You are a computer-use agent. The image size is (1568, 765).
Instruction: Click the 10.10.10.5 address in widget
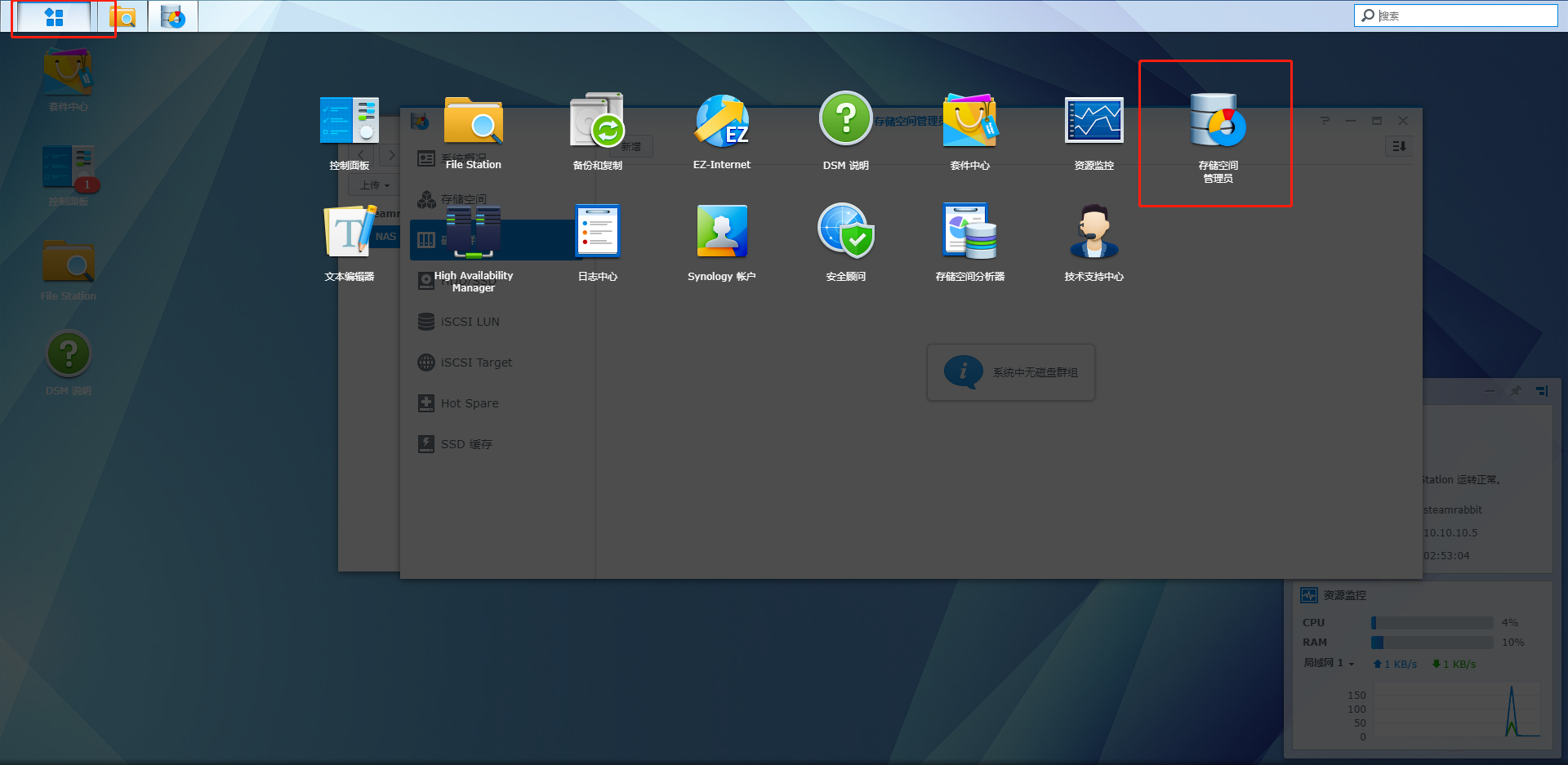[1450, 533]
